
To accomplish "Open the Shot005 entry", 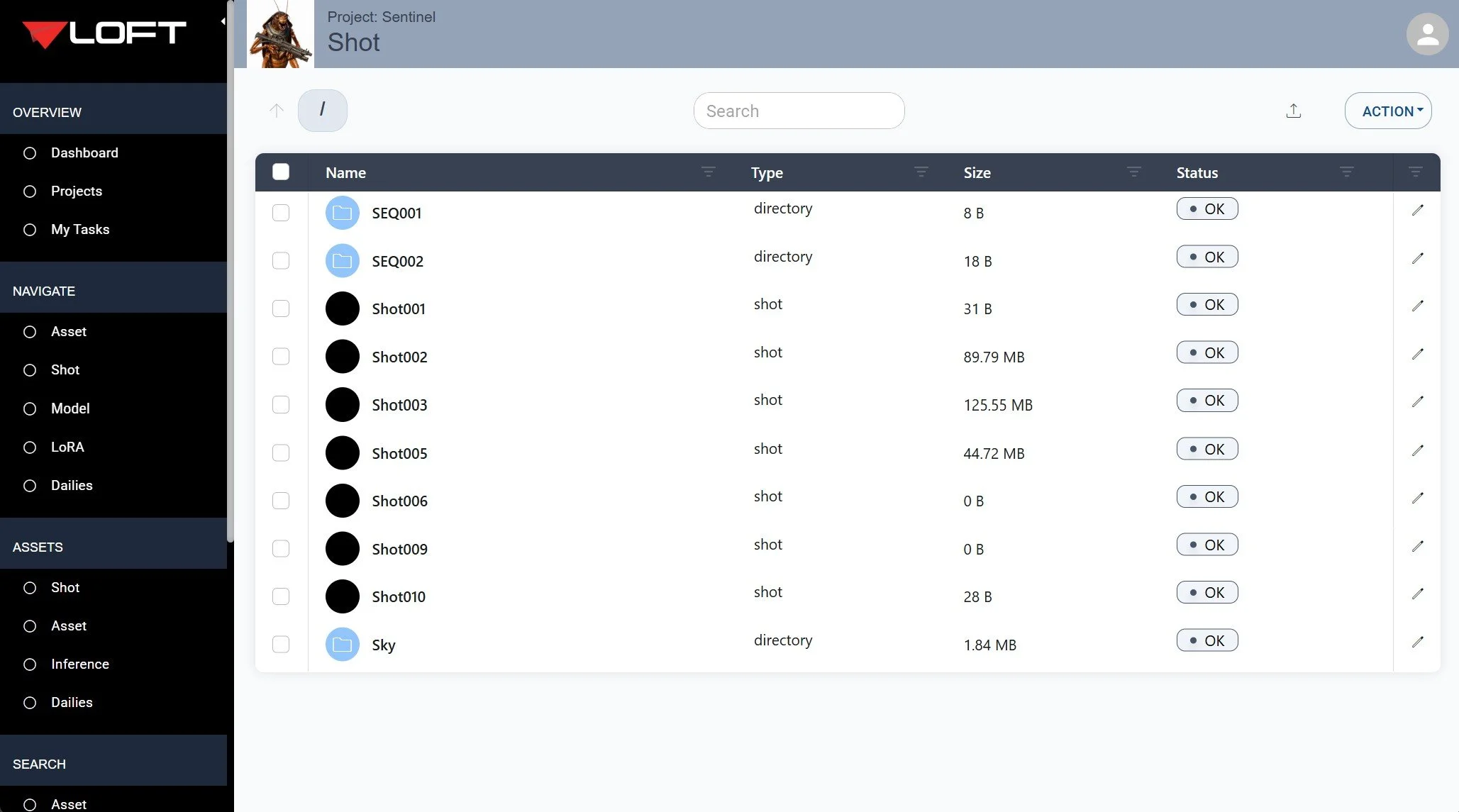I will pos(399,453).
